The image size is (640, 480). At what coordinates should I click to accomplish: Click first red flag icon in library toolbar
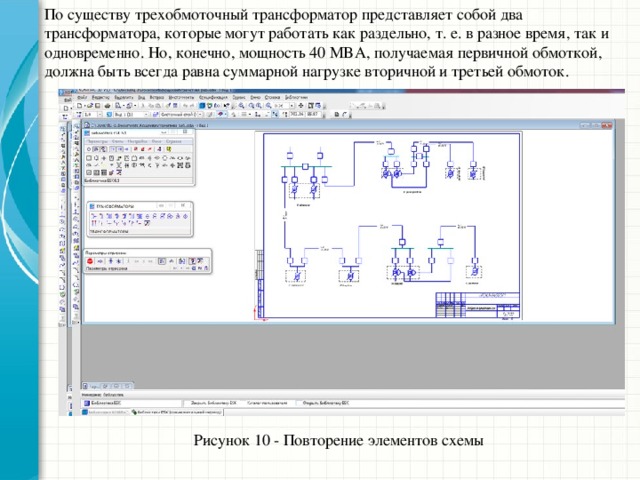point(136,149)
